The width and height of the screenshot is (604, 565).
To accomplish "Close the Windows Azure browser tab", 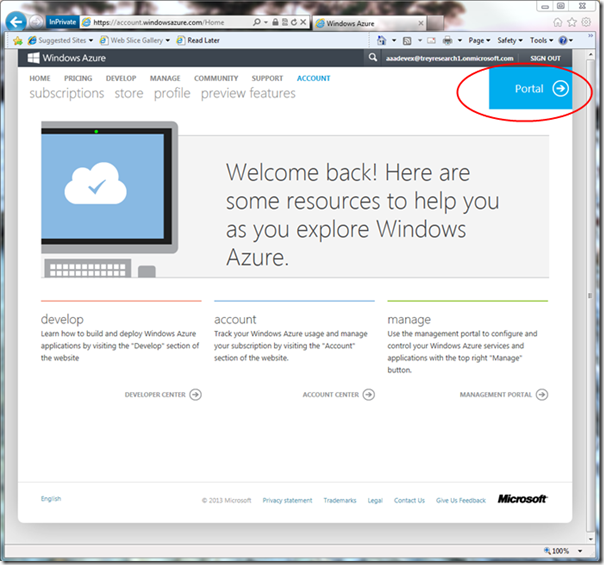I will tap(421, 23).
